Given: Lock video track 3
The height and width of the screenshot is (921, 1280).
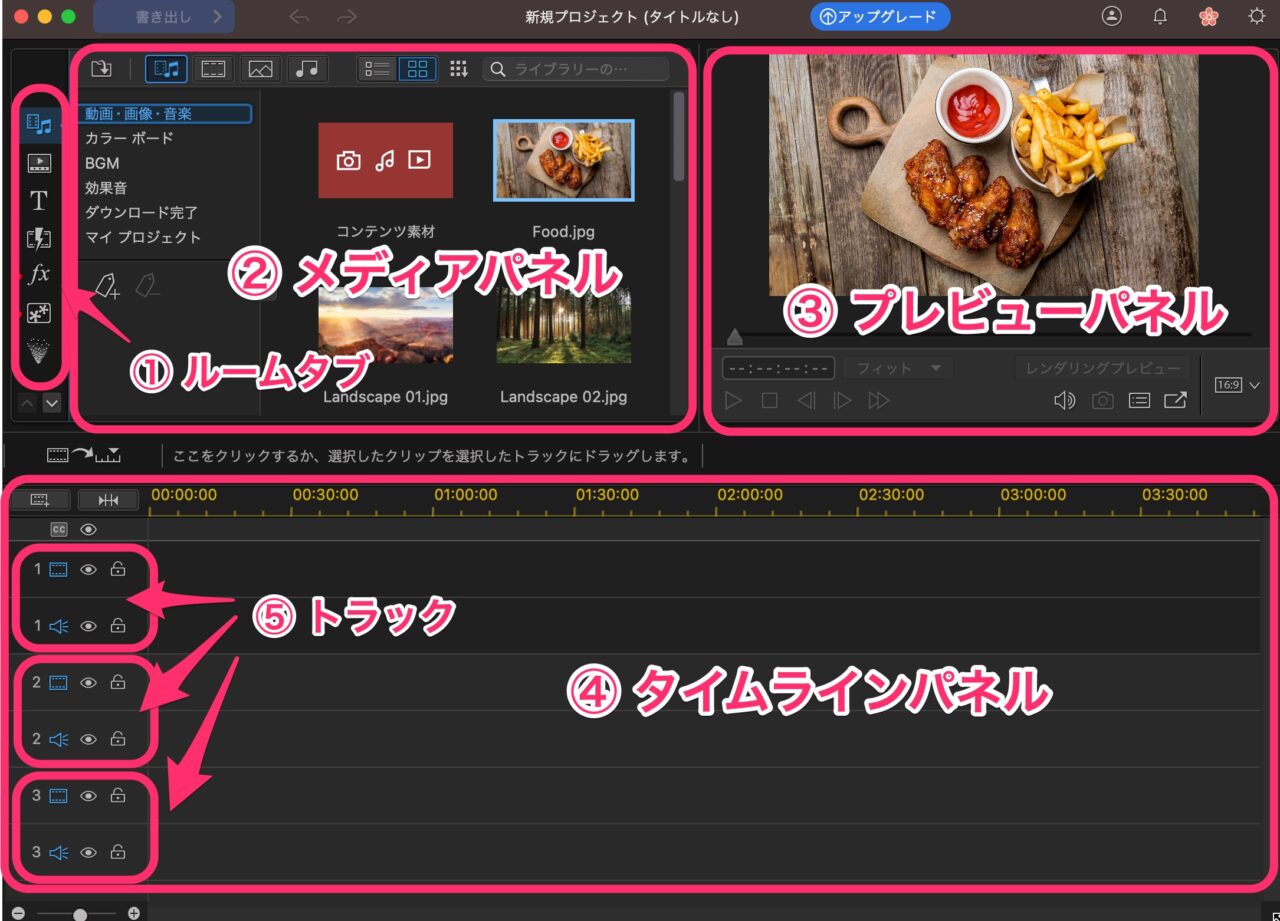Looking at the screenshot, I should coord(118,796).
